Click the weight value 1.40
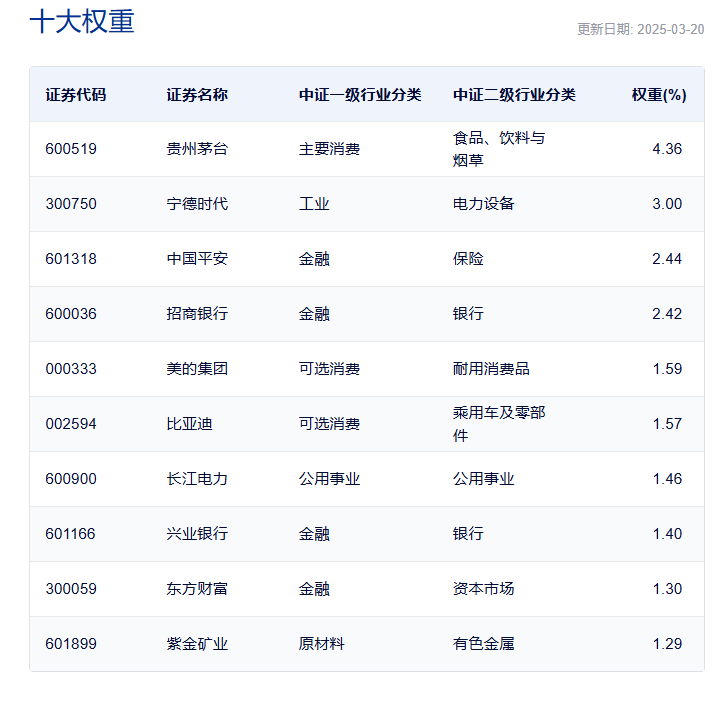 click(x=667, y=533)
